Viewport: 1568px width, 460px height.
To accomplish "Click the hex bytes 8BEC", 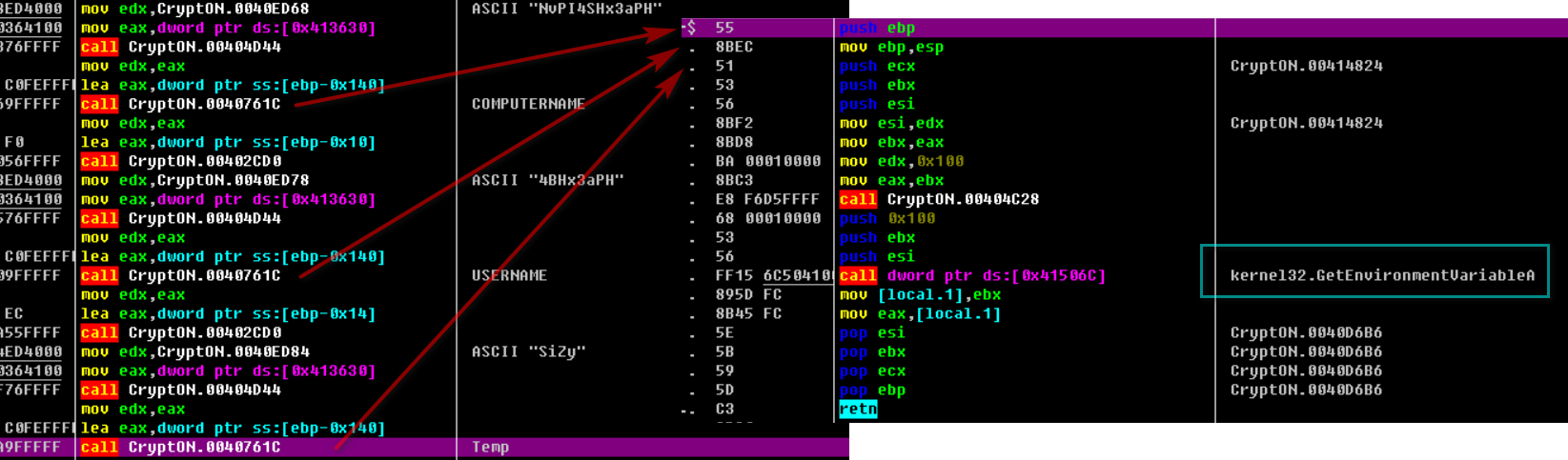I will click(734, 47).
